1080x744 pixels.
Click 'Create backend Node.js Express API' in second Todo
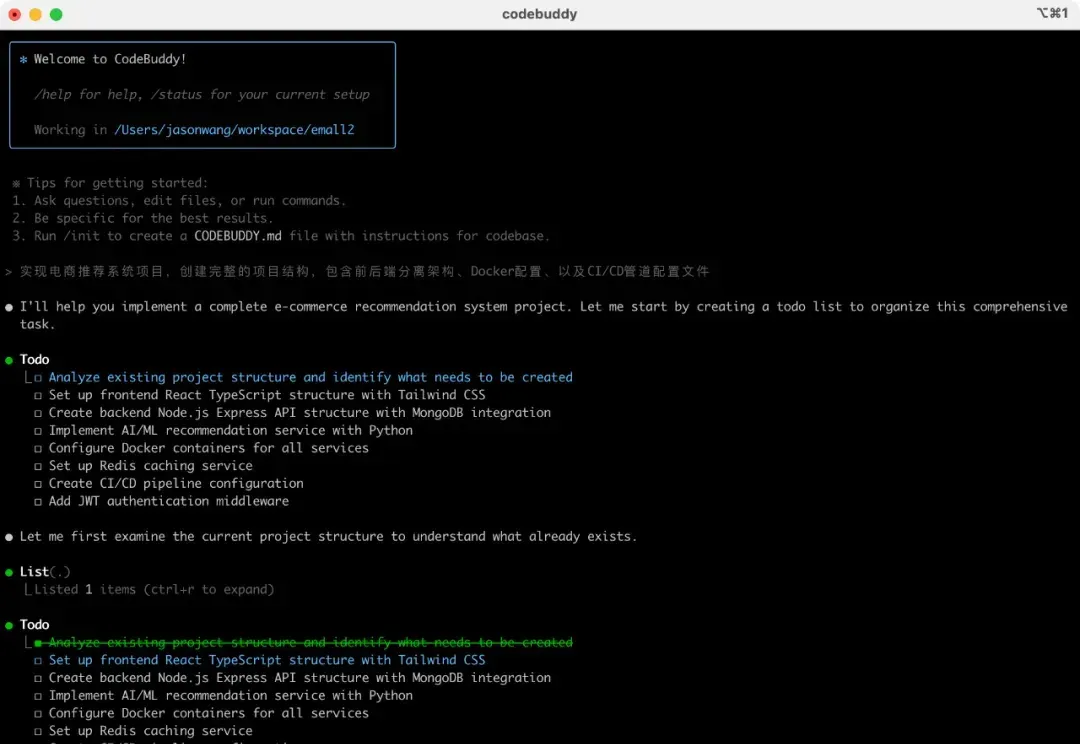click(x=300, y=678)
